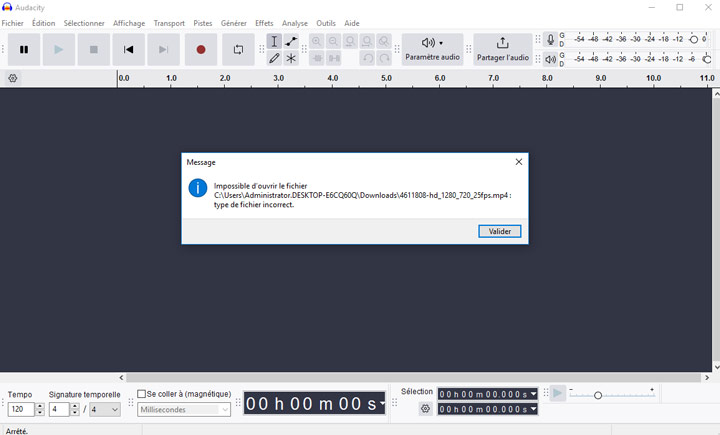
Task: Open timeline options gear icon
Action: [x=13, y=78]
